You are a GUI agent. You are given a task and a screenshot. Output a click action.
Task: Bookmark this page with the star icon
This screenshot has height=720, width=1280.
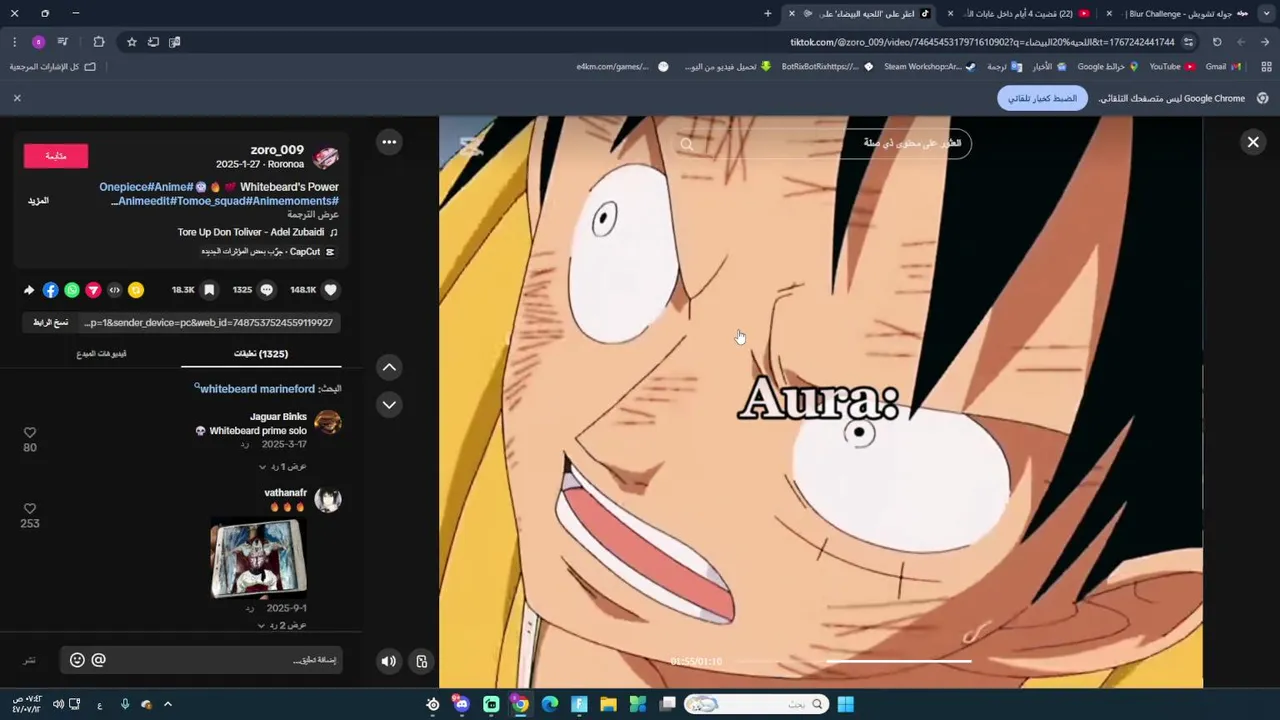click(x=131, y=42)
